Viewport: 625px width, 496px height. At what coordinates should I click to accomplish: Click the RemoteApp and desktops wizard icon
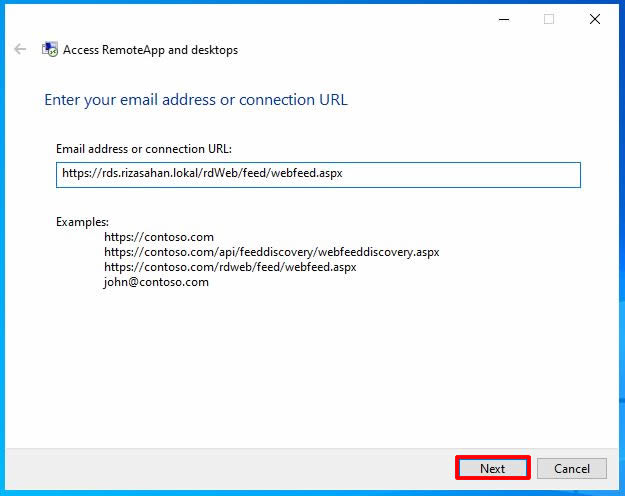pyautogui.click(x=50, y=49)
